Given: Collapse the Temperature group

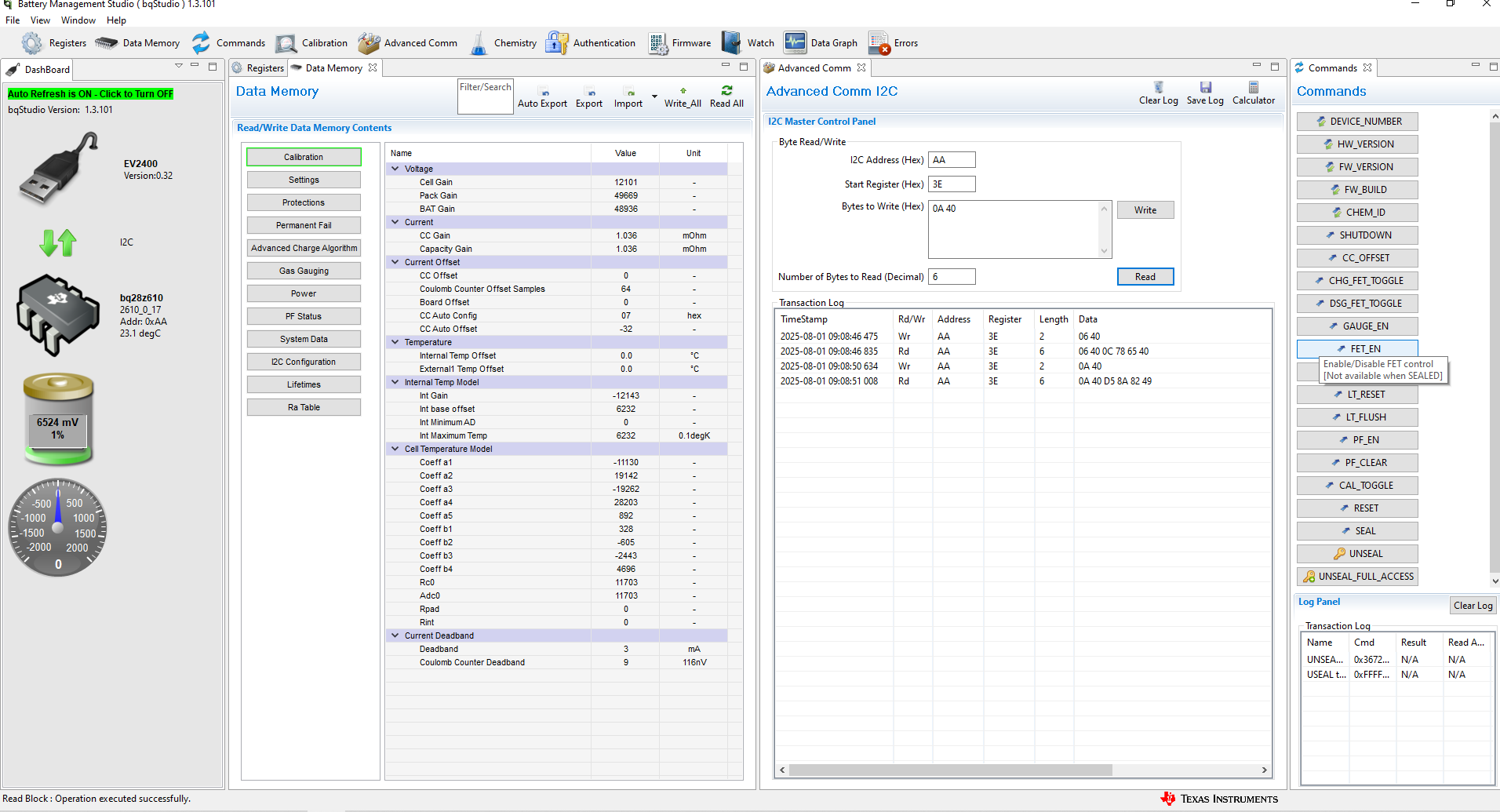Looking at the screenshot, I should [395, 342].
